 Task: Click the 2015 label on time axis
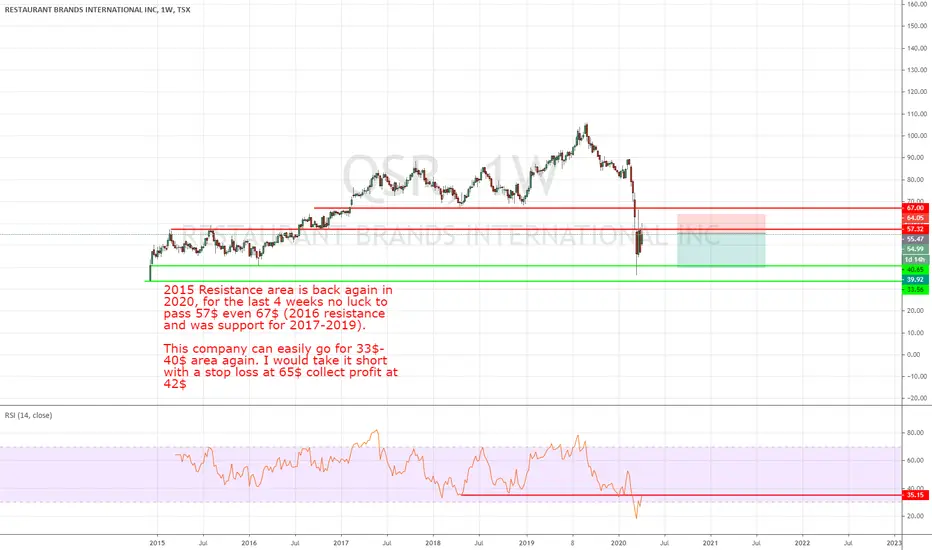(157, 543)
